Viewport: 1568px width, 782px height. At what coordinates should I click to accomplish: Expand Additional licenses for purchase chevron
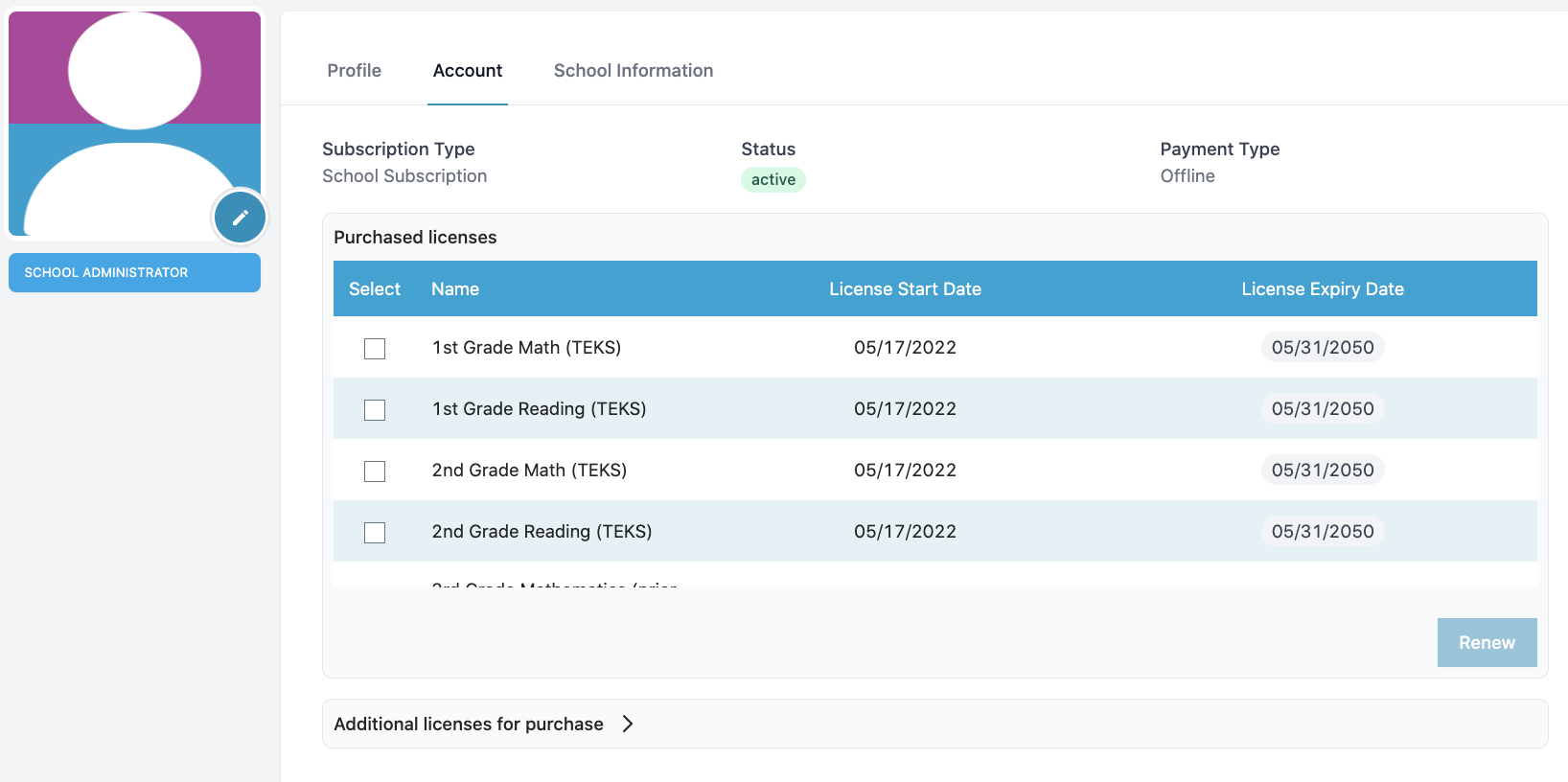point(628,724)
